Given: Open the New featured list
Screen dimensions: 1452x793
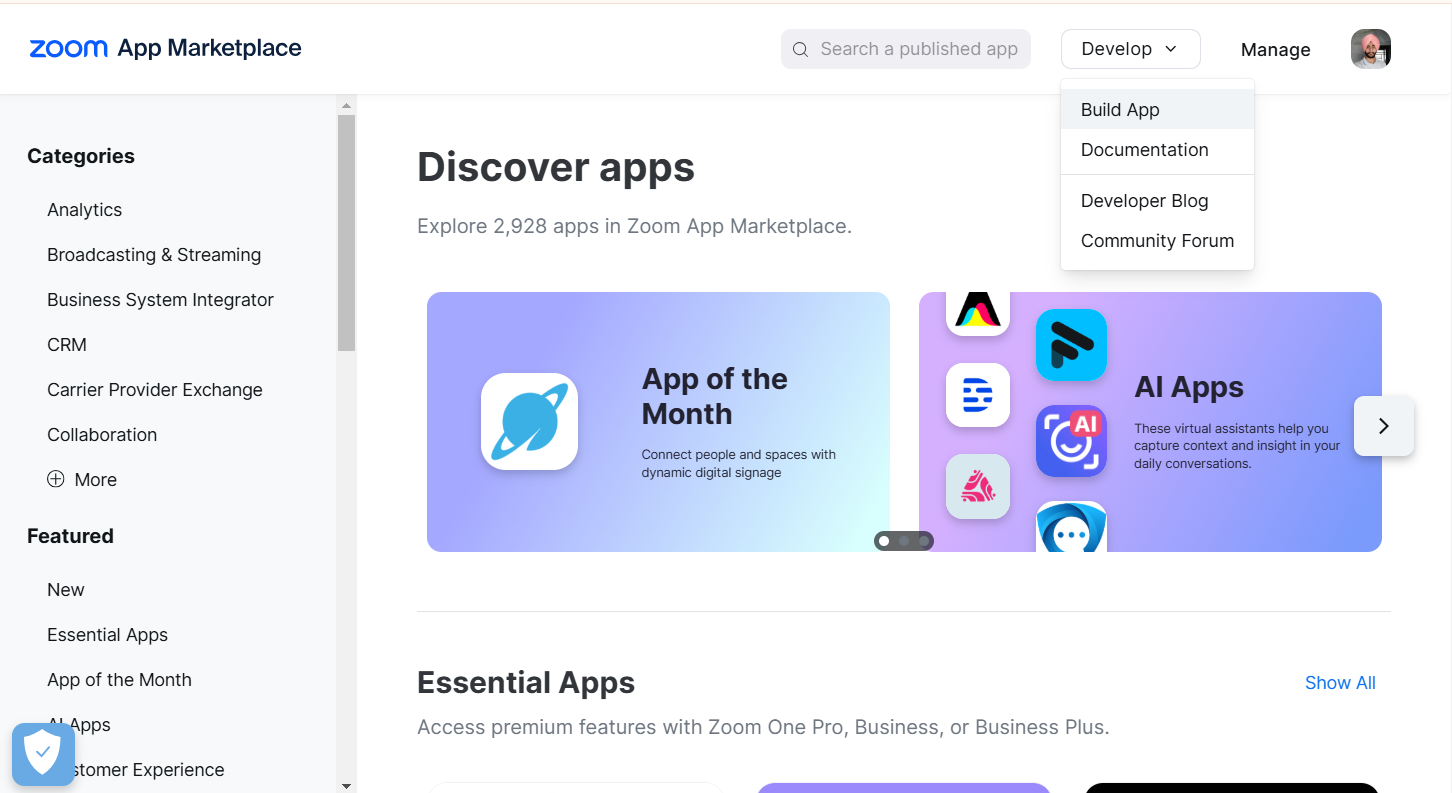Looking at the screenshot, I should [x=66, y=590].
